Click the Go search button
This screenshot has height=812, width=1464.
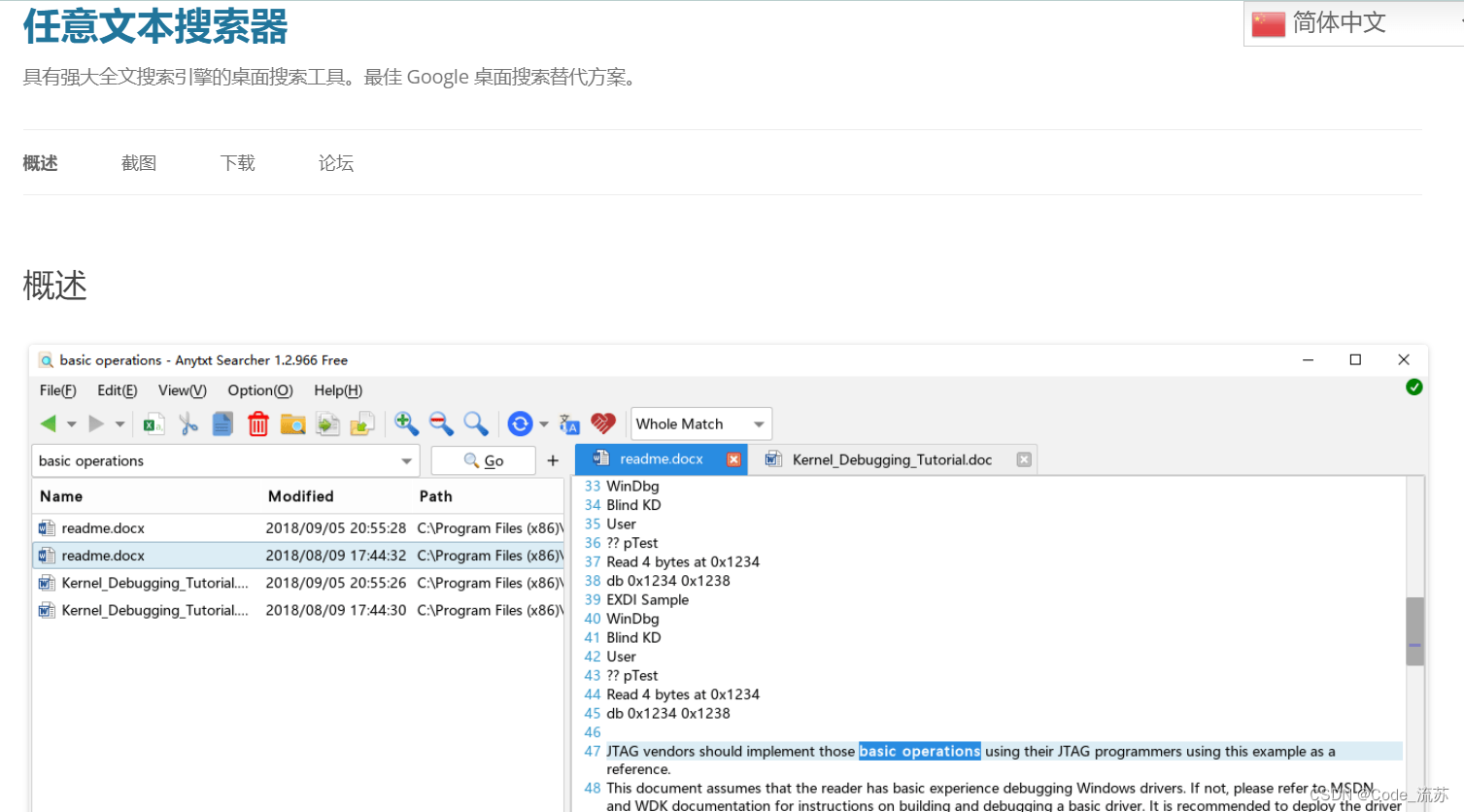[484, 460]
